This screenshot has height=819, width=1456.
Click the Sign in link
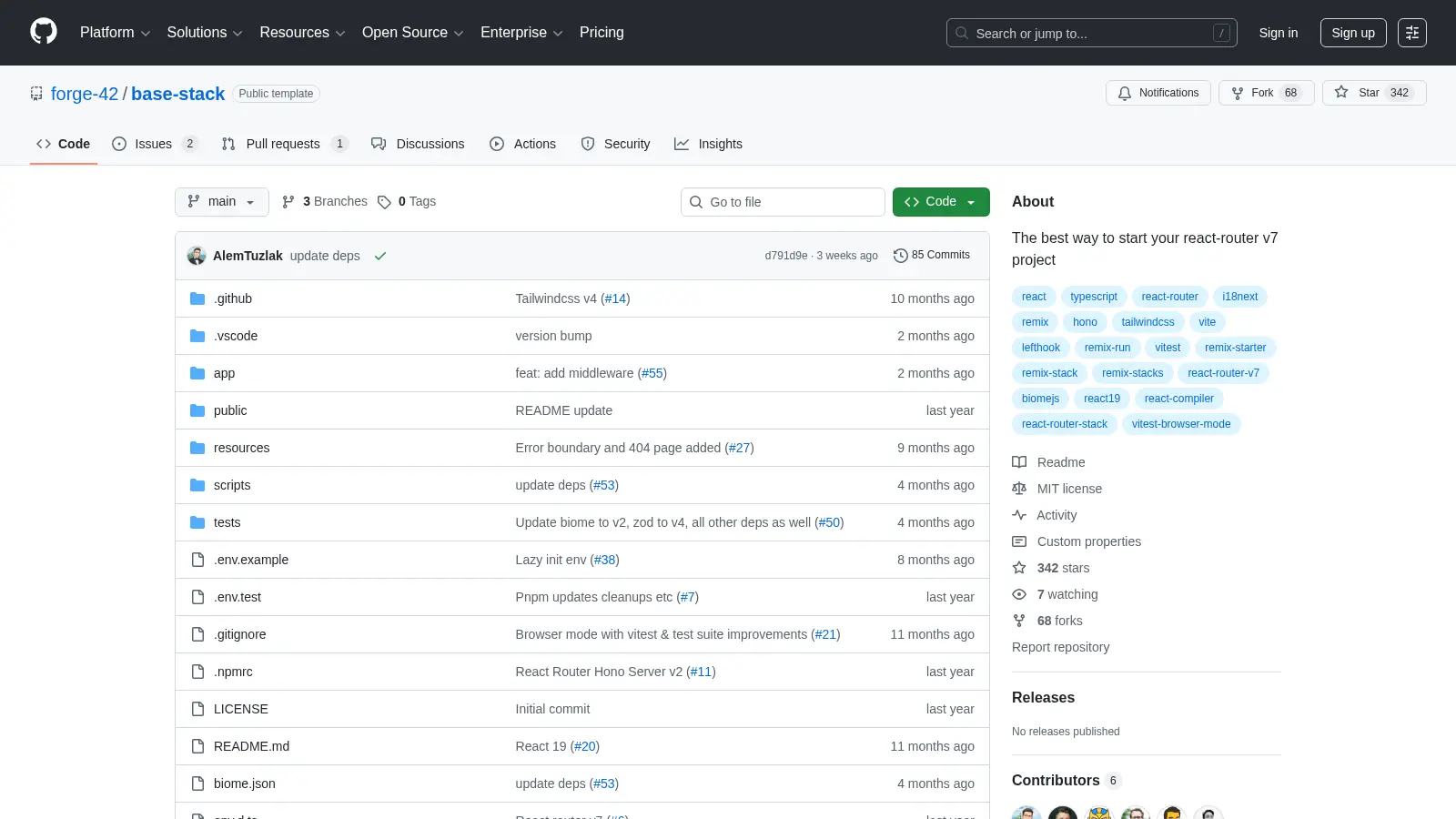[x=1279, y=33]
